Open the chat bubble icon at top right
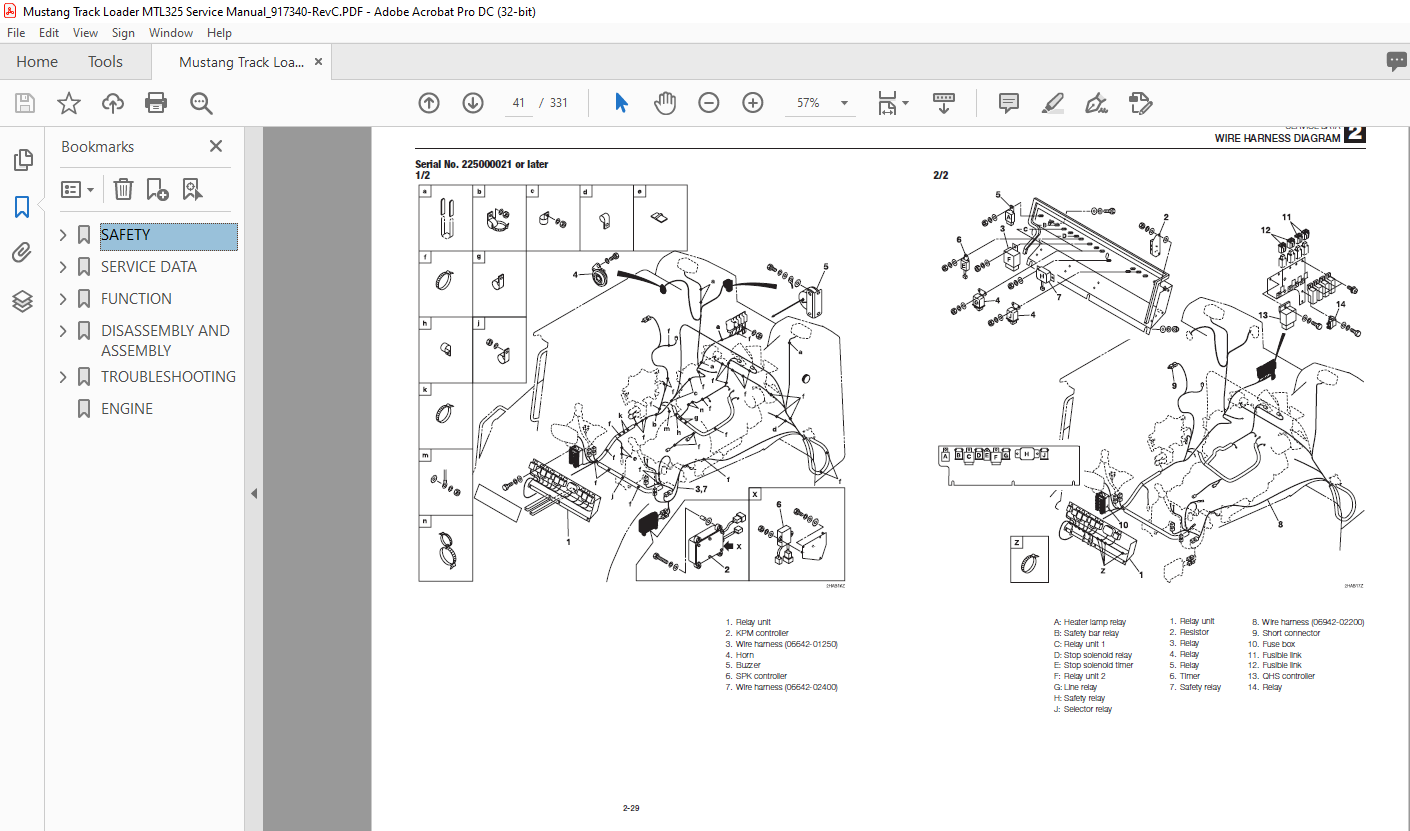 [x=1397, y=62]
